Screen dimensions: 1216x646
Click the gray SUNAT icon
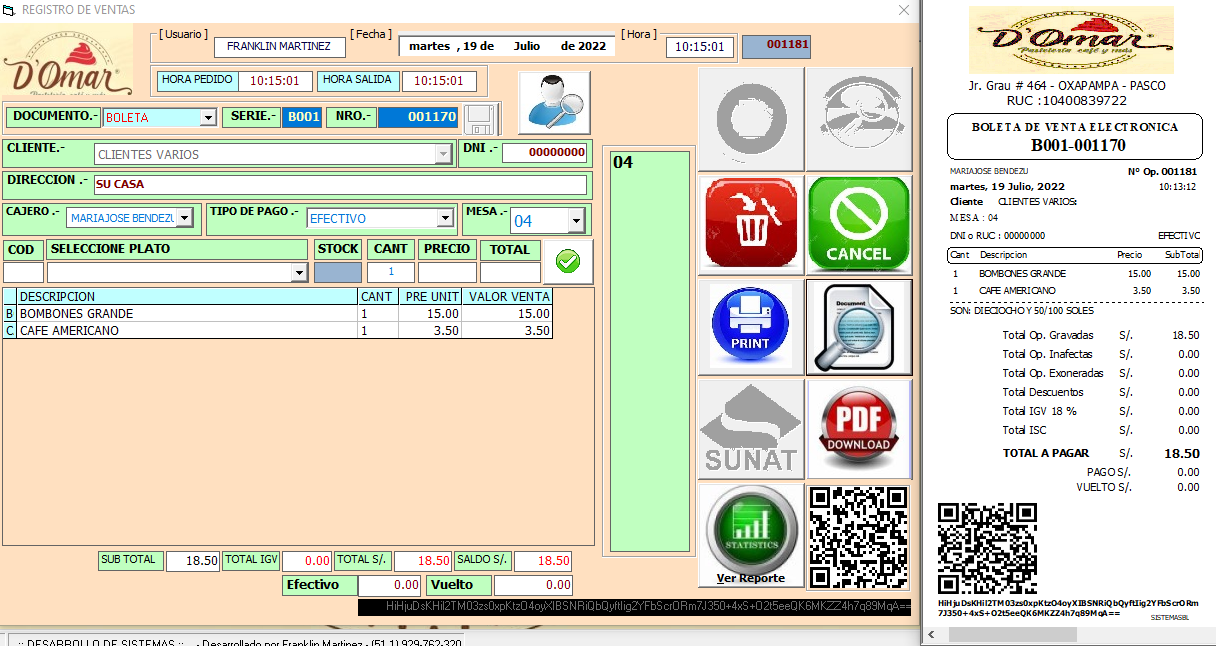point(752,428)
